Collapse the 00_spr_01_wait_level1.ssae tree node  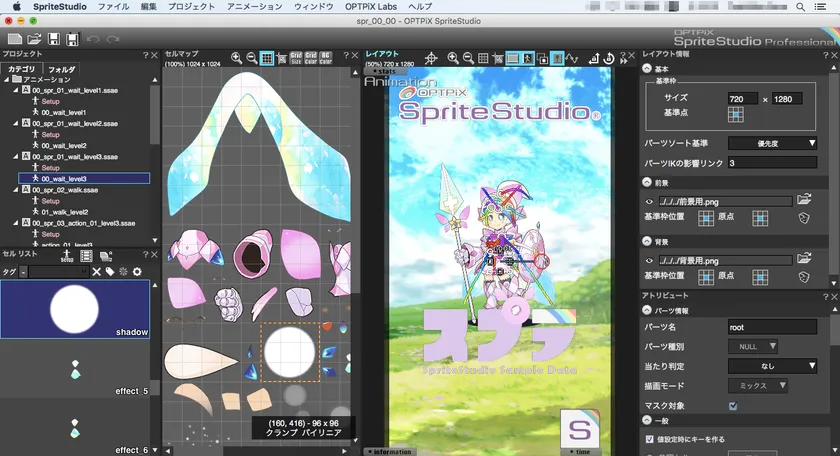15,91
